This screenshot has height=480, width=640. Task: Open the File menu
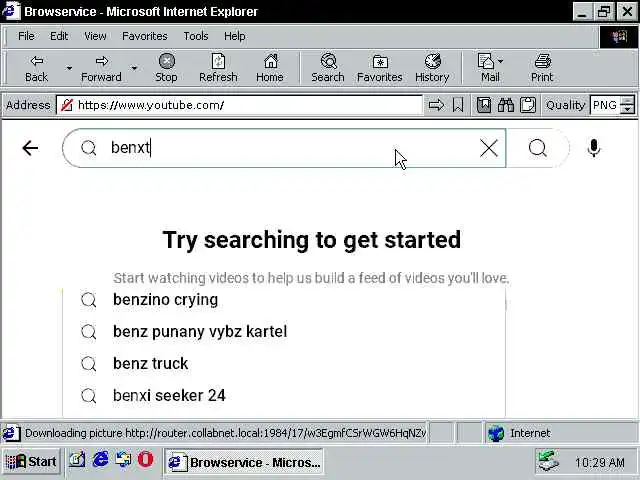(x=26, y=36)
